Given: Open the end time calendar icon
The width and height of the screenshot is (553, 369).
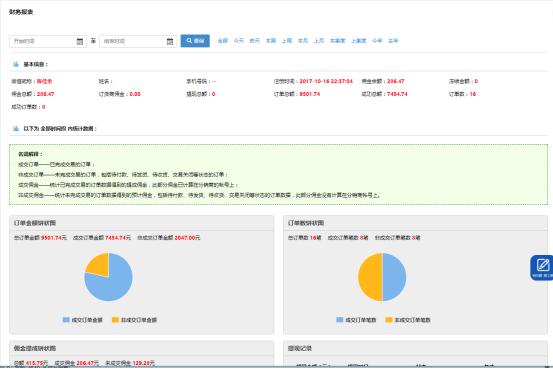Looking at the screenshot, I should (x=170, y=41).
